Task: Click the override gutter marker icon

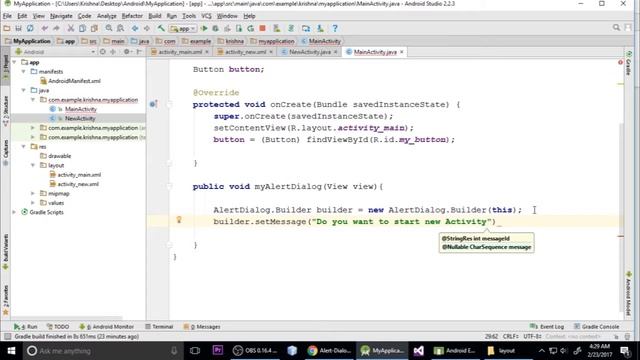Action: pos(153,104)
